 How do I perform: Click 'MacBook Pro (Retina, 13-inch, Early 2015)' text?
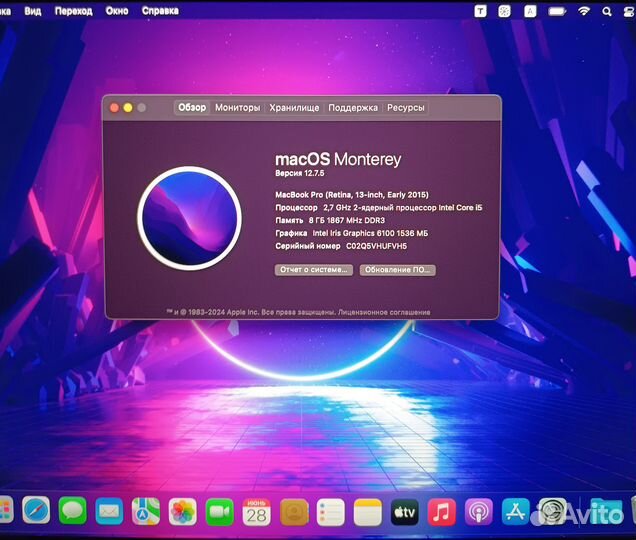pos(352,195)
